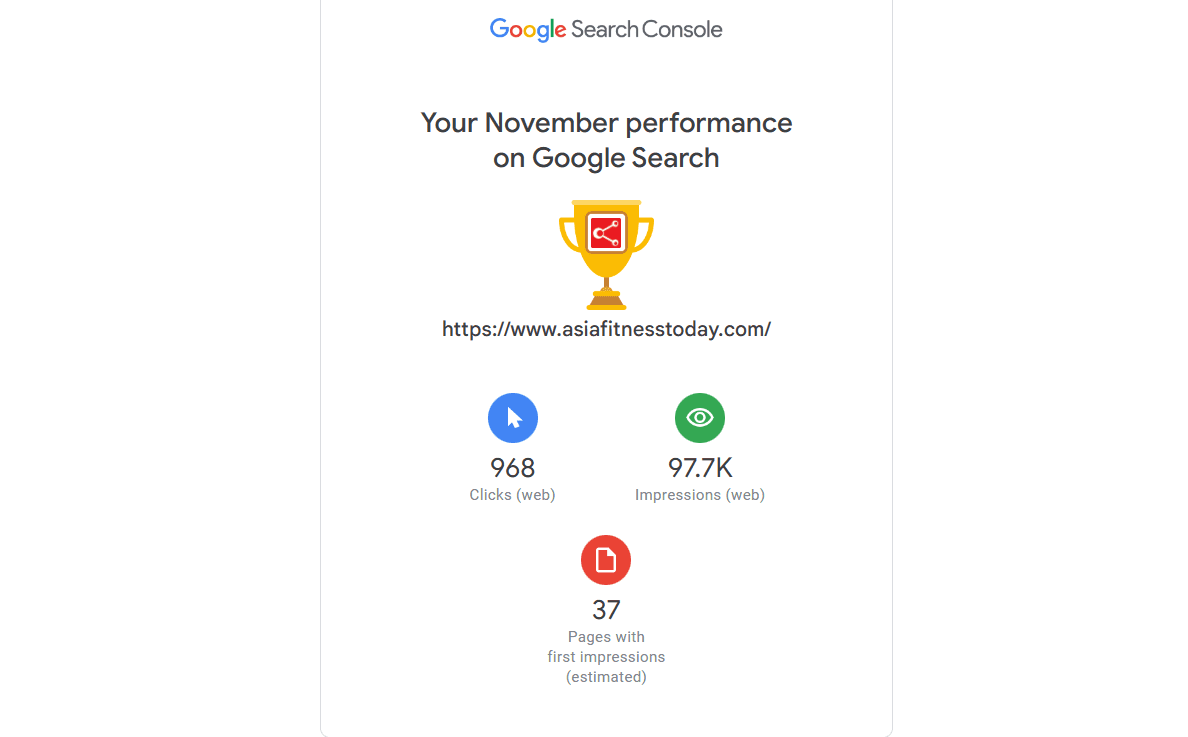This screenshot has width=1188, height=737.
Task: Click the colored 'Google' wordmark
Action: click(528, 30)
